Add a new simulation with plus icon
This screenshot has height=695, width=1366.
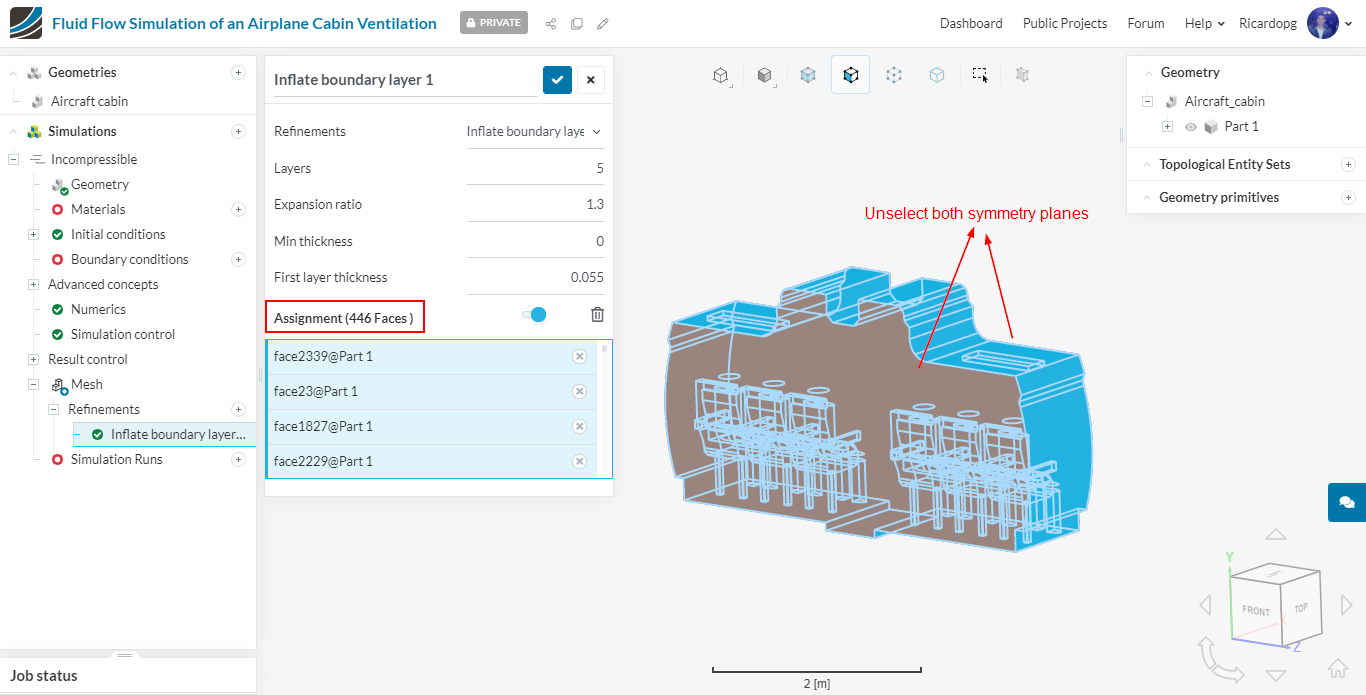coord(238,131)
